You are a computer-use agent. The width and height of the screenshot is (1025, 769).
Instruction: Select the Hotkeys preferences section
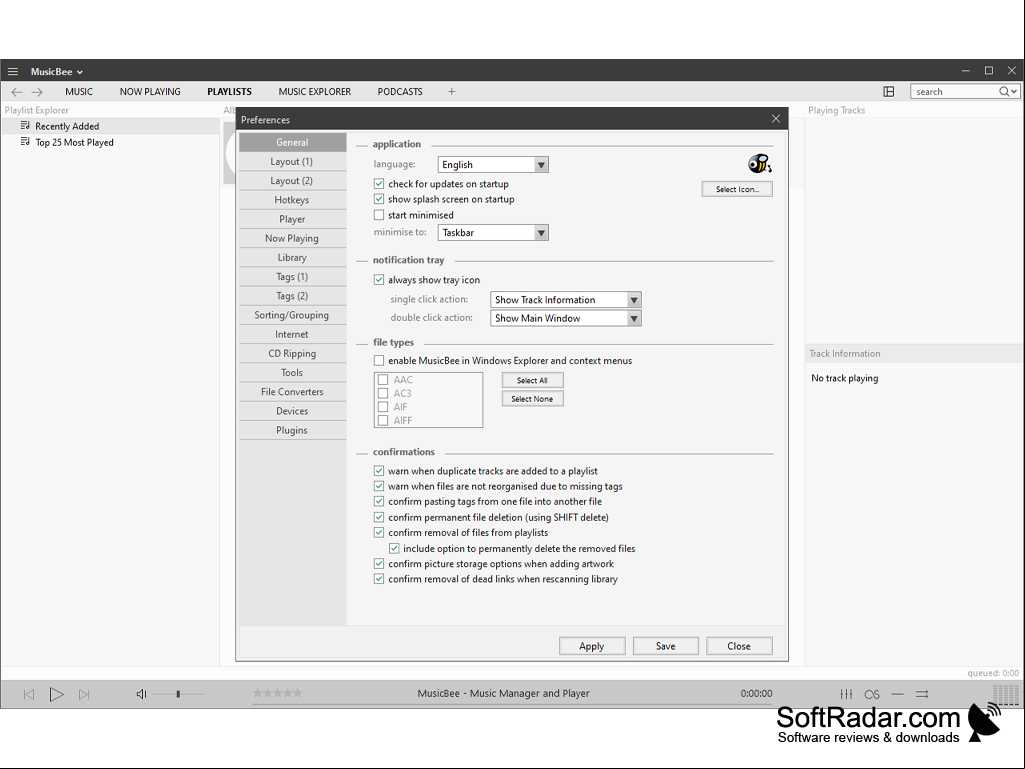[x=292, y=200]
